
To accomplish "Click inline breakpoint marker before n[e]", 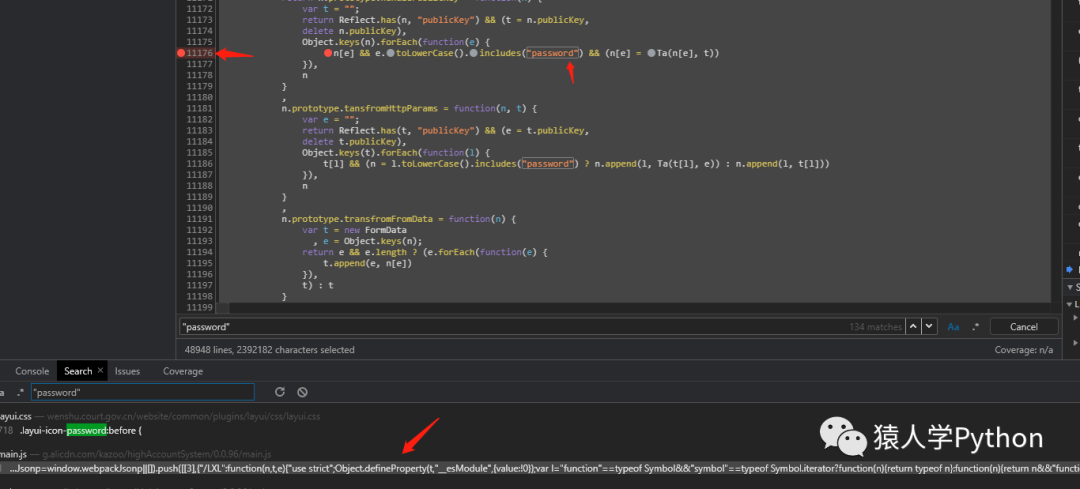I will pyautogui.click(x=328, y=53).
